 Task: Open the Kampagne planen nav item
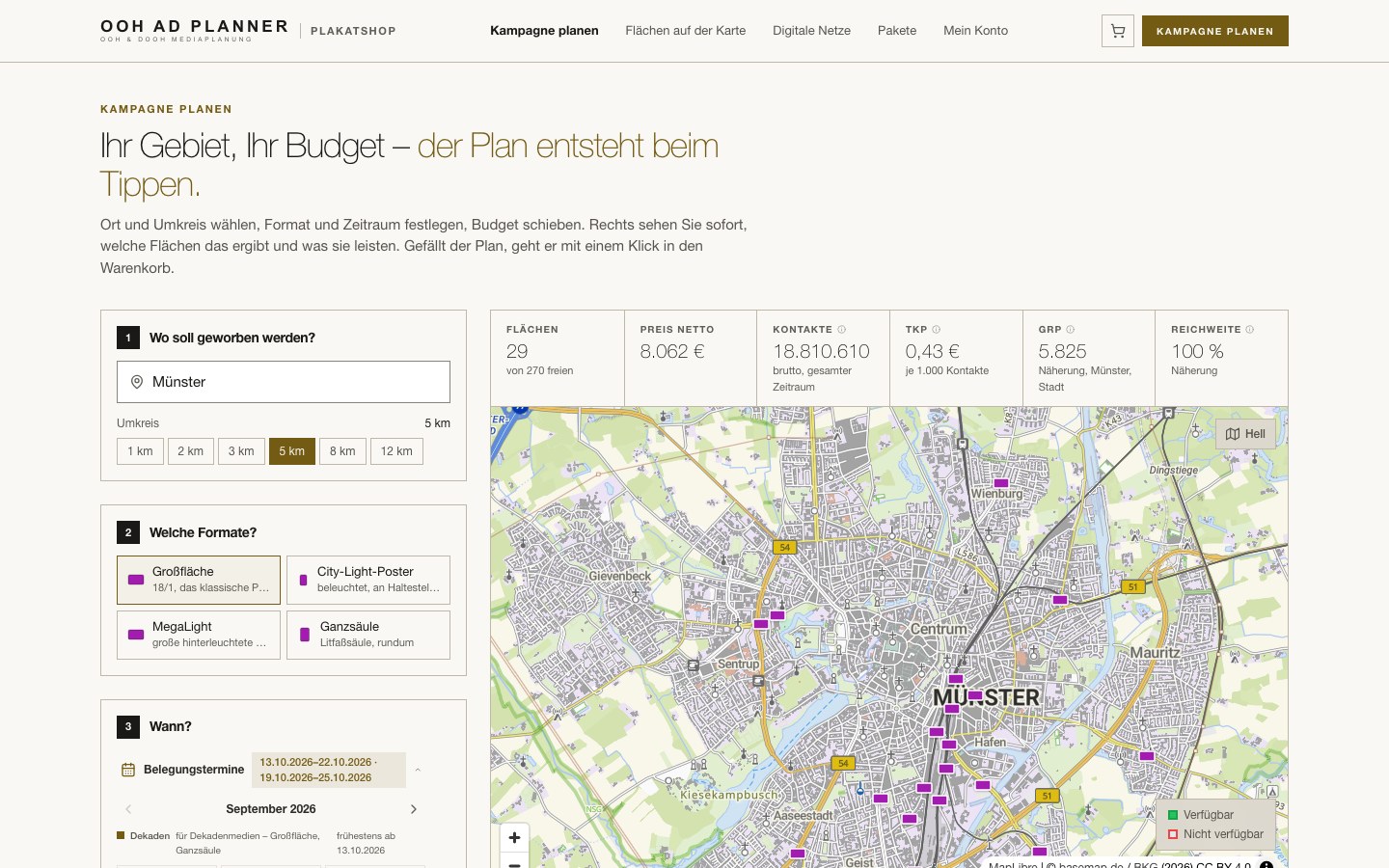544,31
